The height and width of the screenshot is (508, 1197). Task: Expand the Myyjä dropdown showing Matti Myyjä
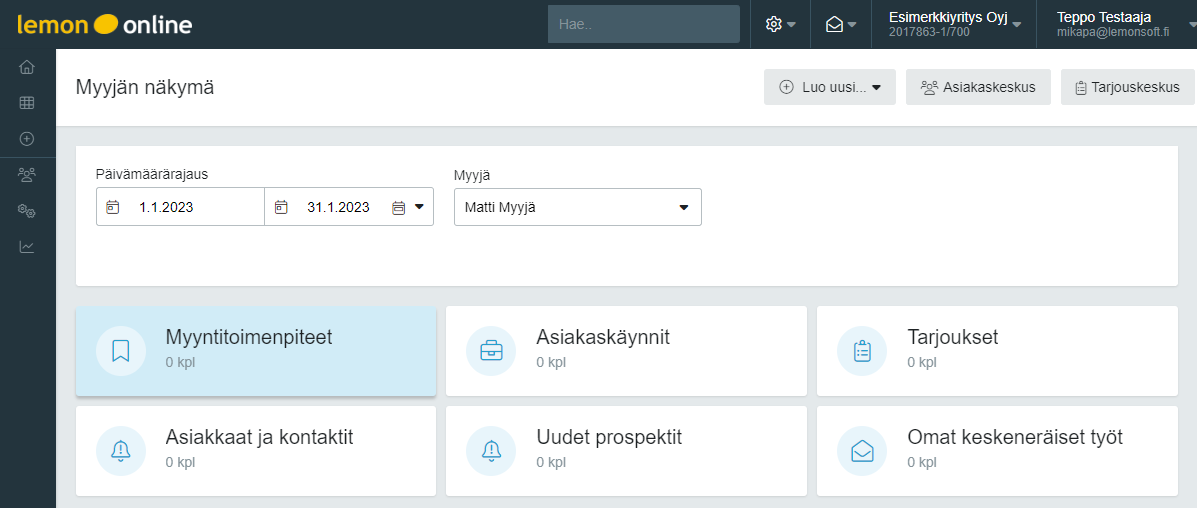pos(578,207)
